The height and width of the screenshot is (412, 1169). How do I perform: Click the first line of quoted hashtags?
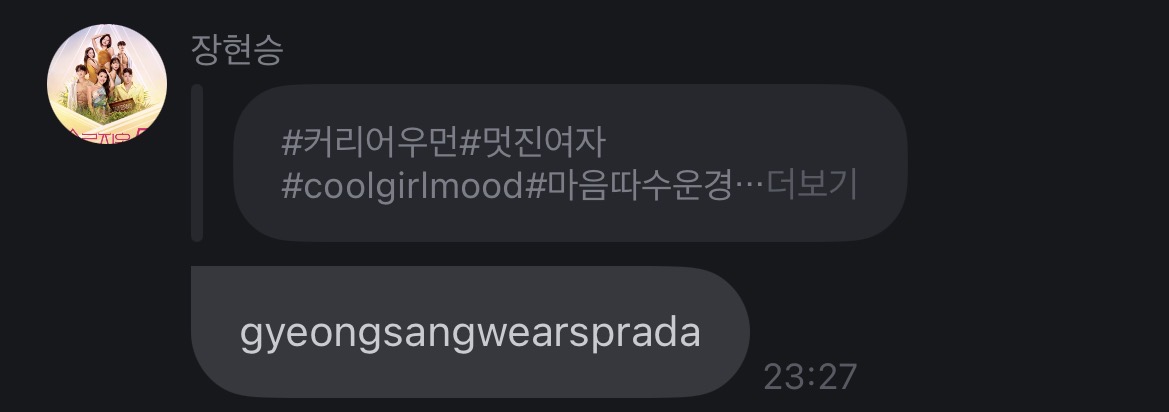(444, 142)
